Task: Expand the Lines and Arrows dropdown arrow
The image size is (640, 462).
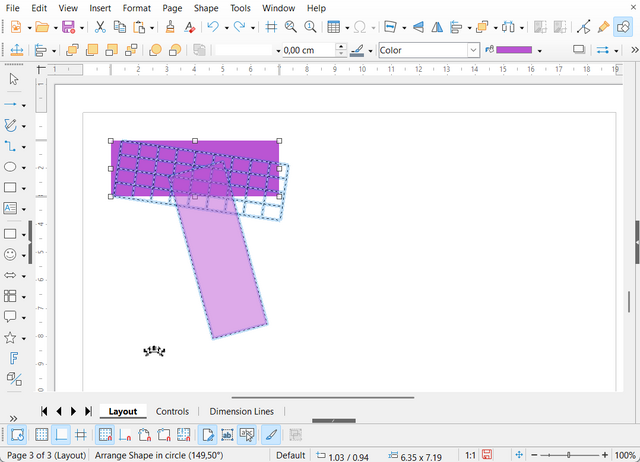Action: pos(26,104)
